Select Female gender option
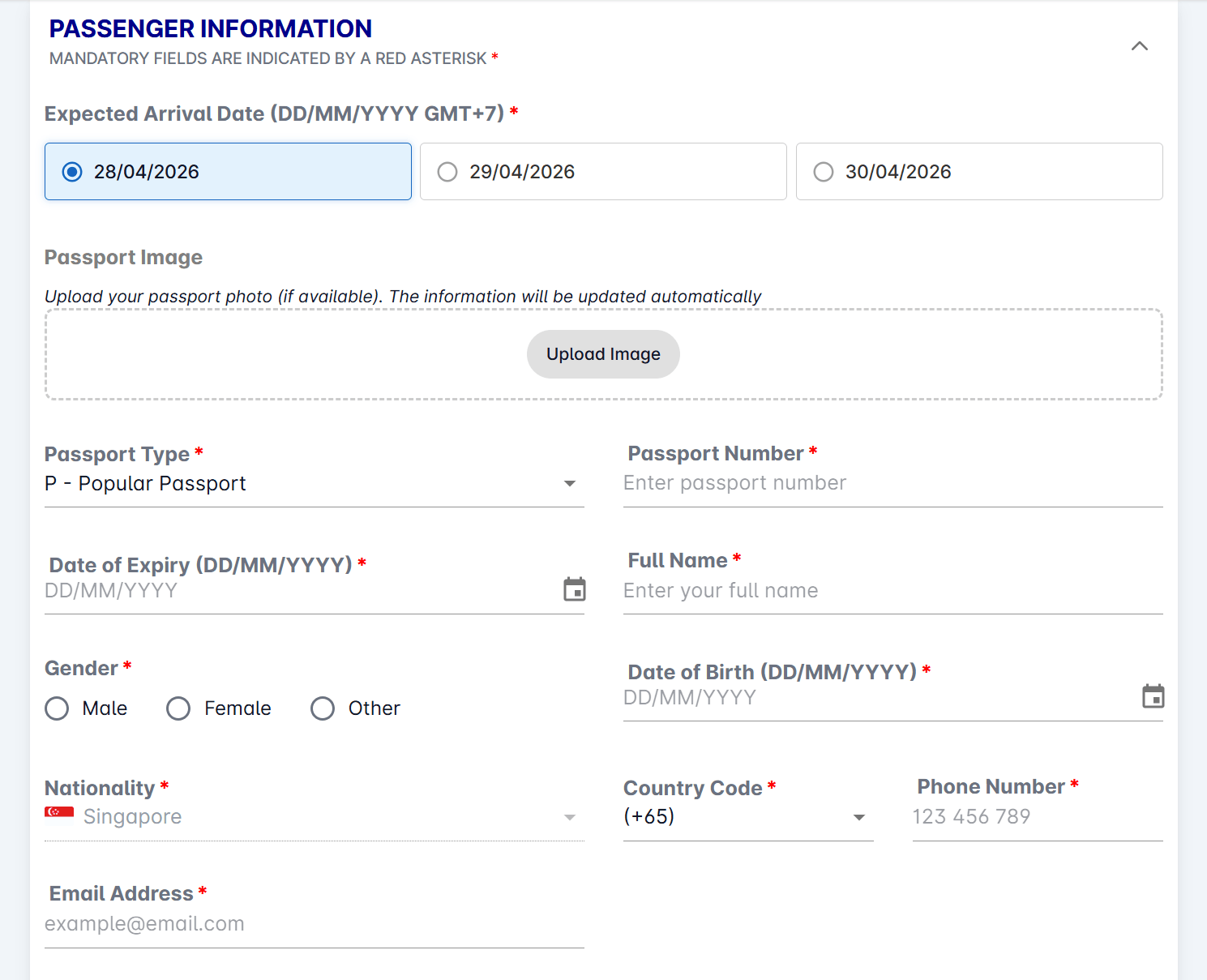This screenshot has height=980, width=1207. pyautogui.click(x=178, y=708)
